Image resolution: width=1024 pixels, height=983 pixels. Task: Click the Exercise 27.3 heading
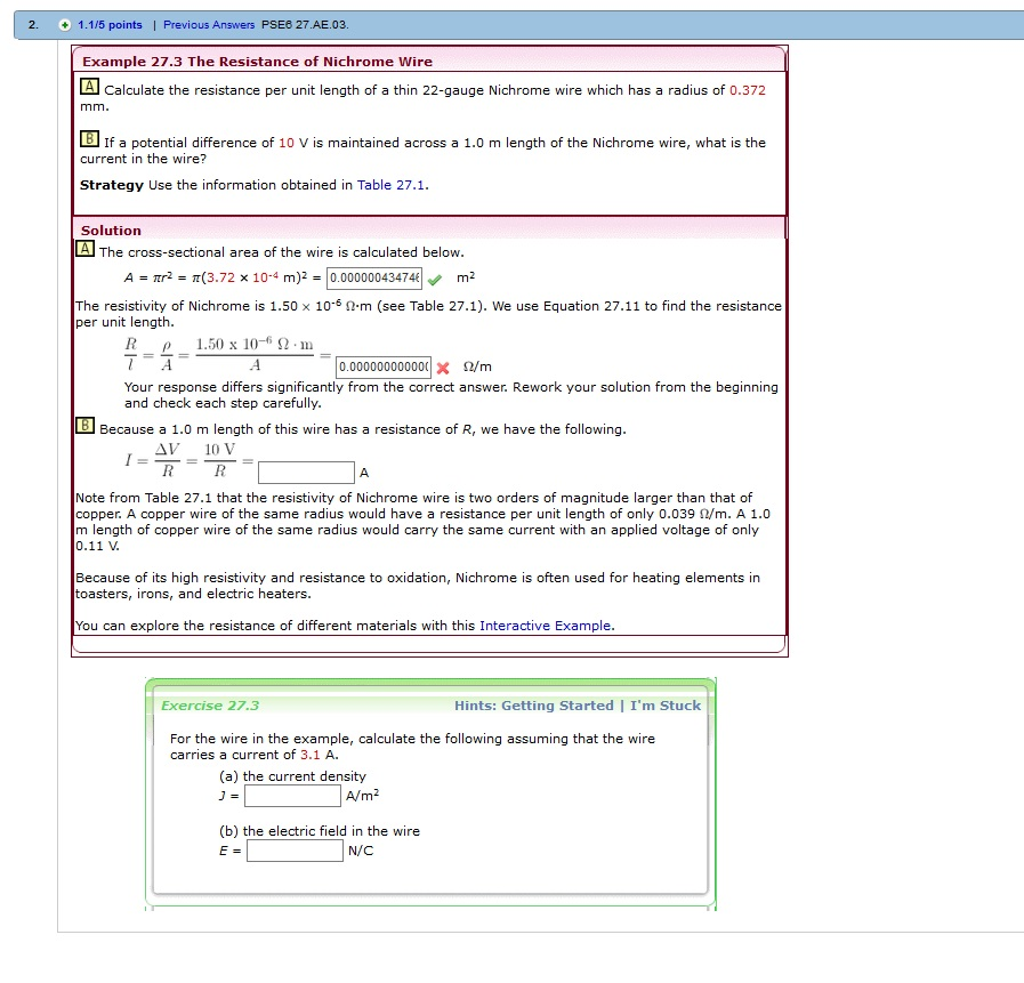pyautogui.click(x=209, y=705)
